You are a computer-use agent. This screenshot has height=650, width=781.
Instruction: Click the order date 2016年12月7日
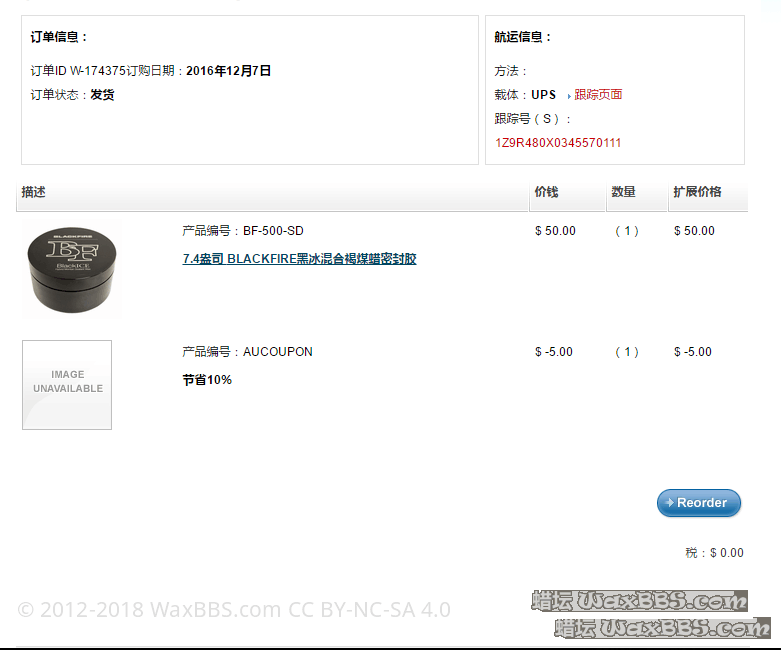228,71
